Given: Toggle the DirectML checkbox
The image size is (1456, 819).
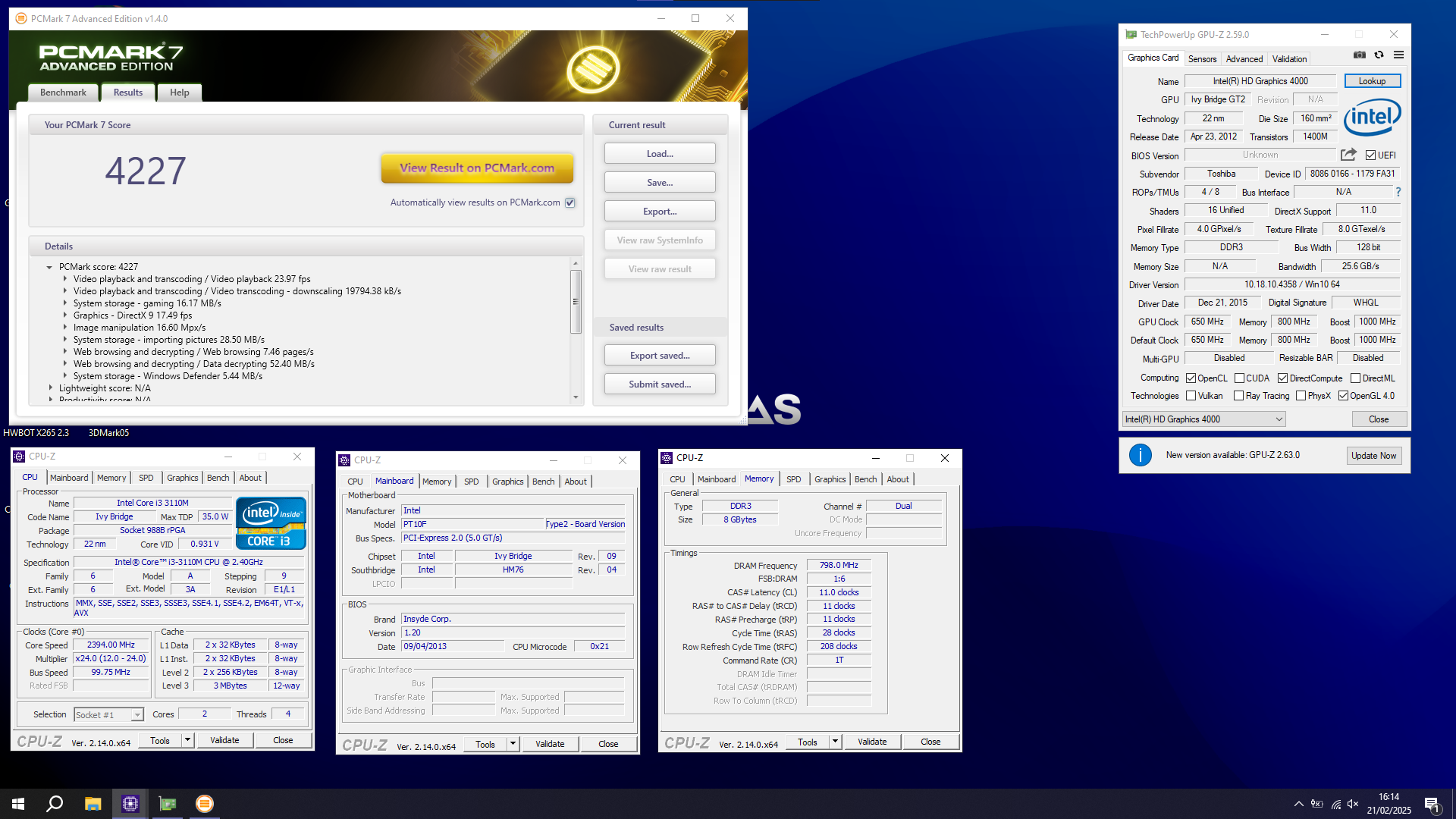Looking at the screenshot, I should pyautogui.click(x=1355, y=378).
